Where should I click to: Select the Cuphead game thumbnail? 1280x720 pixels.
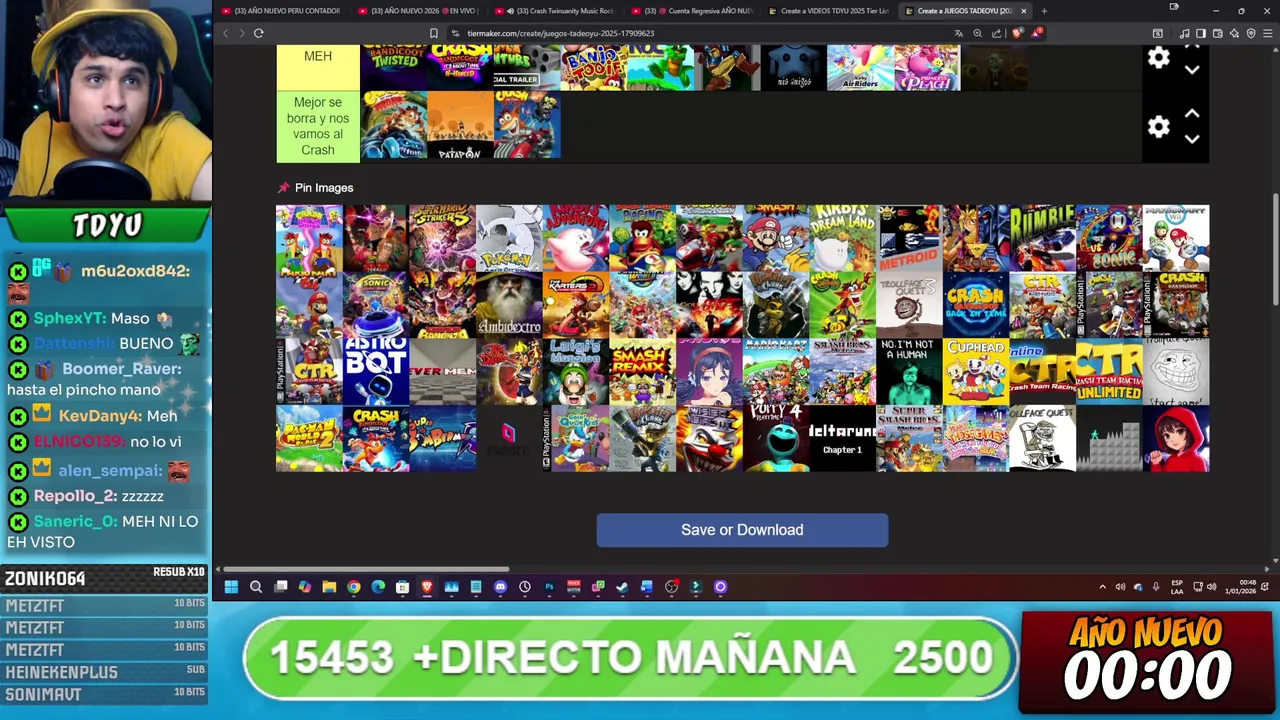(x=976, y=372)
